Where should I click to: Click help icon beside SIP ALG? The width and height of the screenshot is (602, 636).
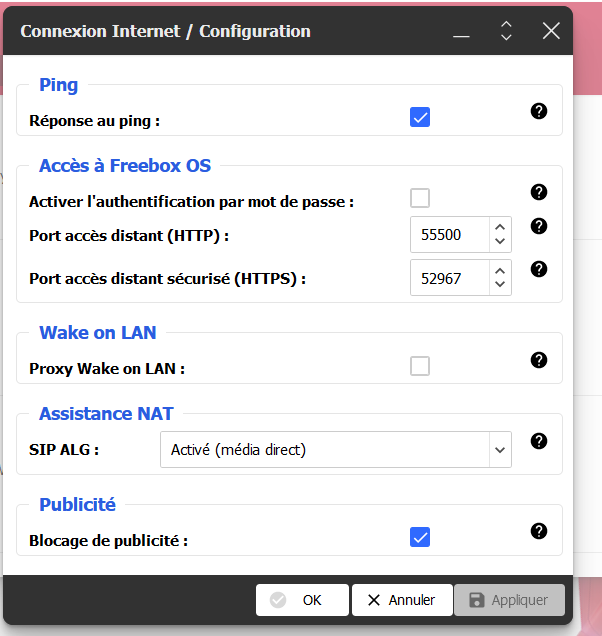click(539, 441)
